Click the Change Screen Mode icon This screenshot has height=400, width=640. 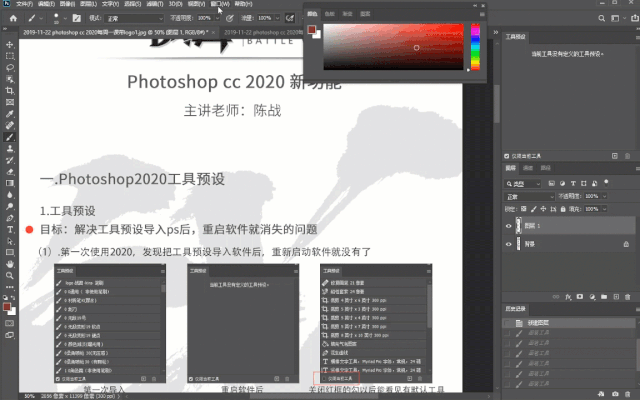[x=9, y=335]
